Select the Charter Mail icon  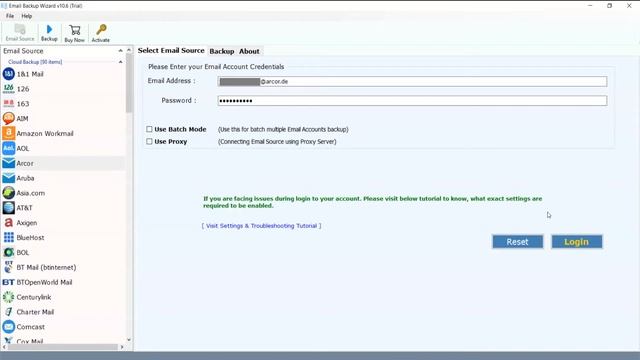pyautogui.click(x=9, y=312)
